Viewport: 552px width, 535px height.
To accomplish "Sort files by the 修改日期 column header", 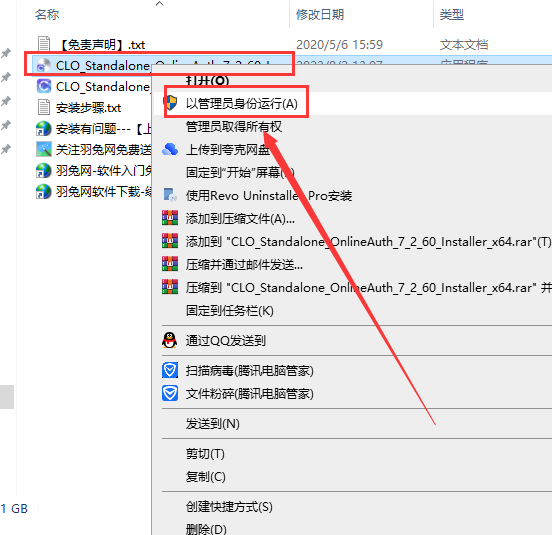I will 320,14.
